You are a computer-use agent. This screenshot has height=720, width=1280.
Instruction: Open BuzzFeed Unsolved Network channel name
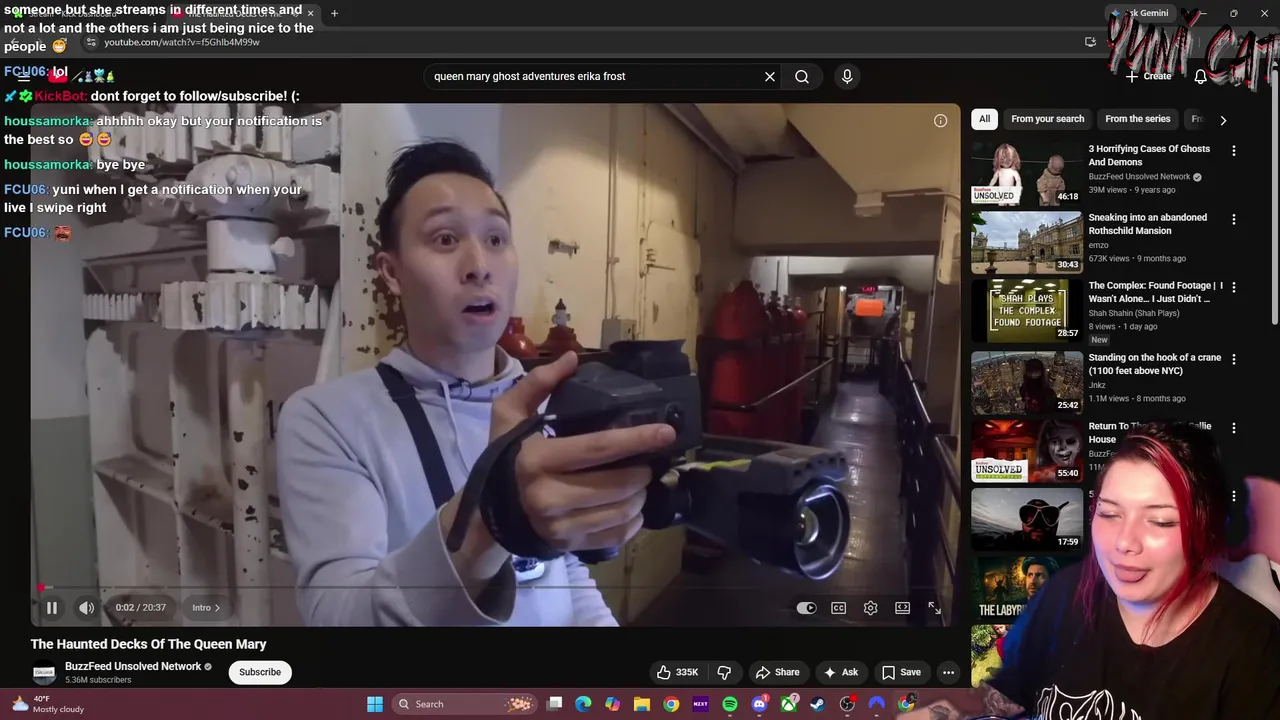pos(133,666)
